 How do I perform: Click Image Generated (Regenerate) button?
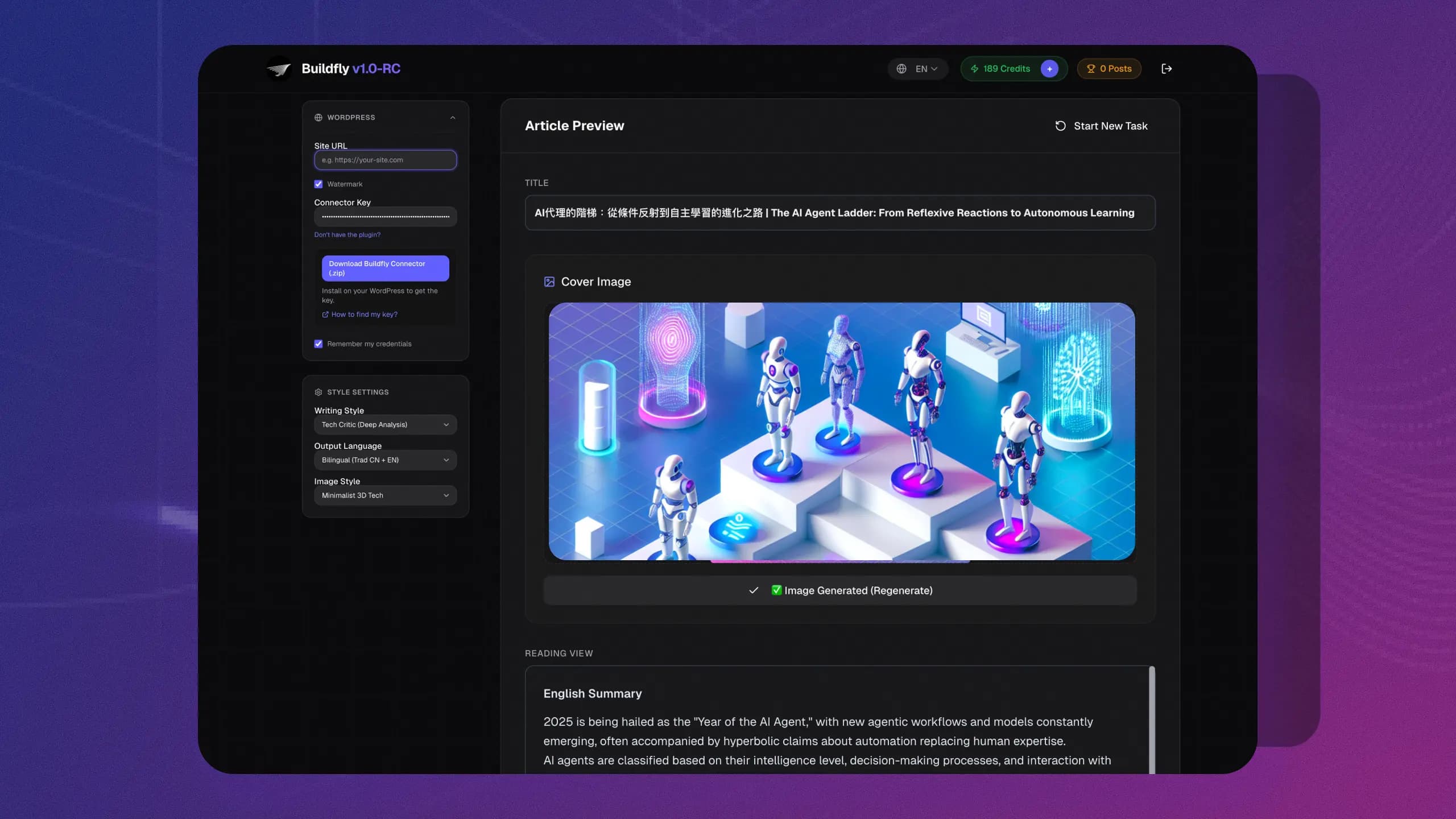click(x=840, y=590)
